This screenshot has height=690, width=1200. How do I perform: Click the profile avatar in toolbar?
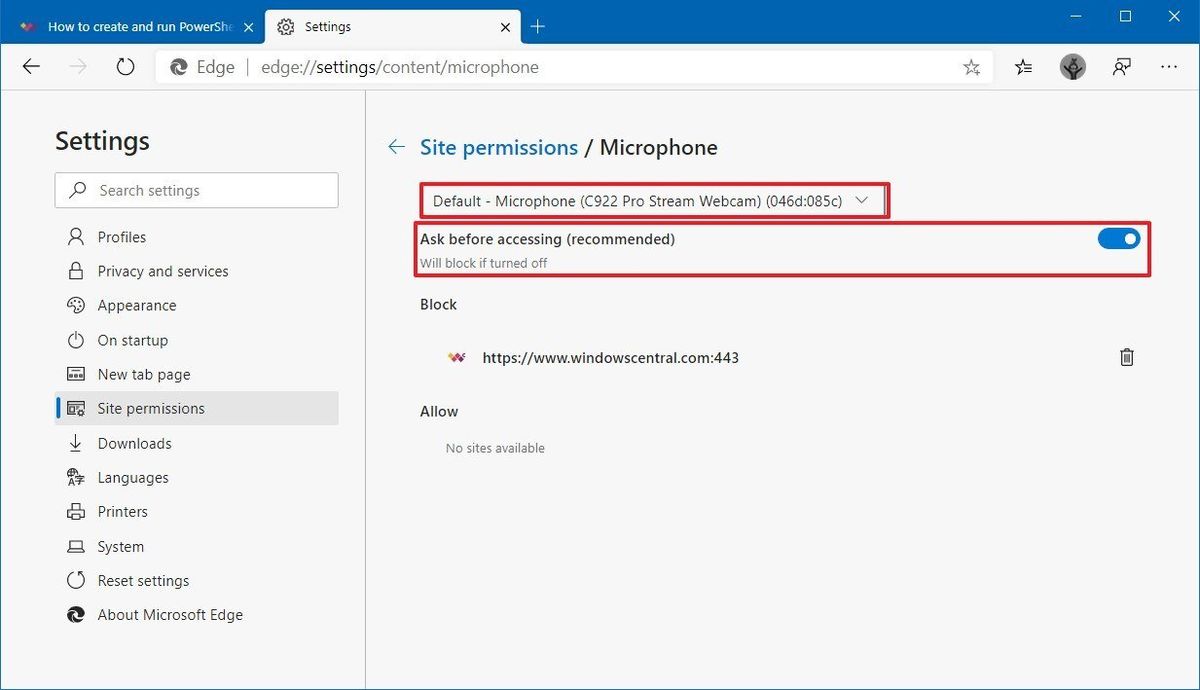click(x=1072, y=66)
